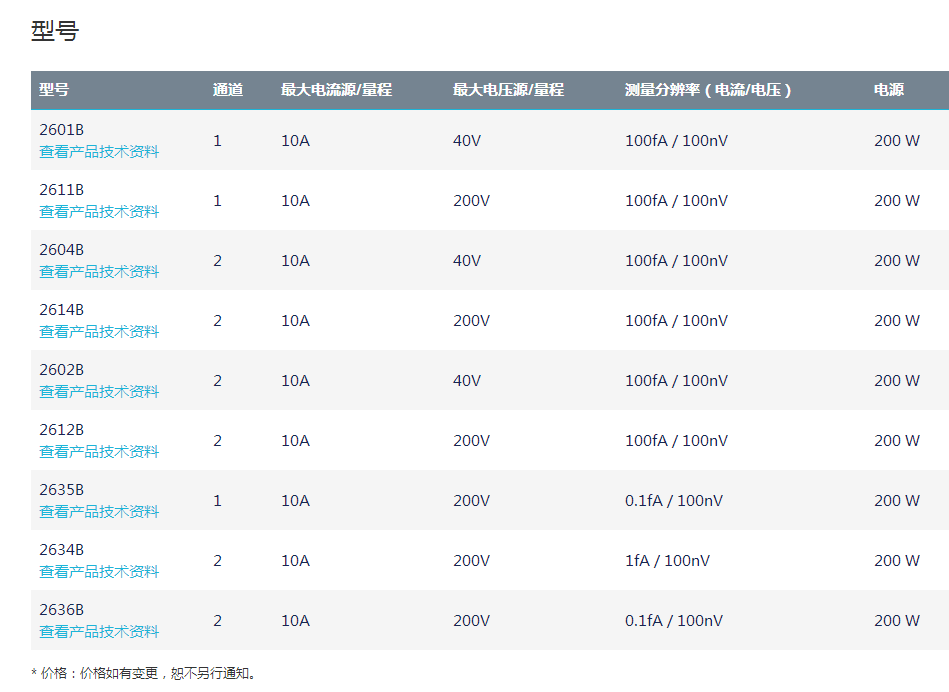Select model name 2614B text
The width and height of the screenshot is (949, 692).
point(62,309)
